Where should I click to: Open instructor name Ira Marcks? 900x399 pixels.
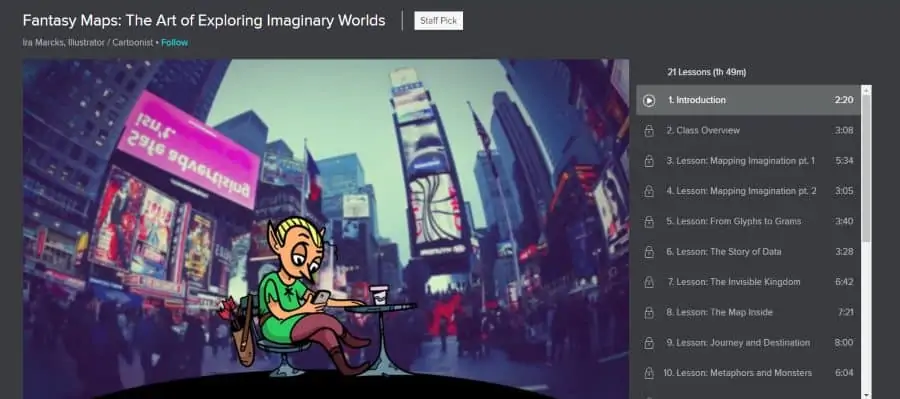[x=43, y=42]
